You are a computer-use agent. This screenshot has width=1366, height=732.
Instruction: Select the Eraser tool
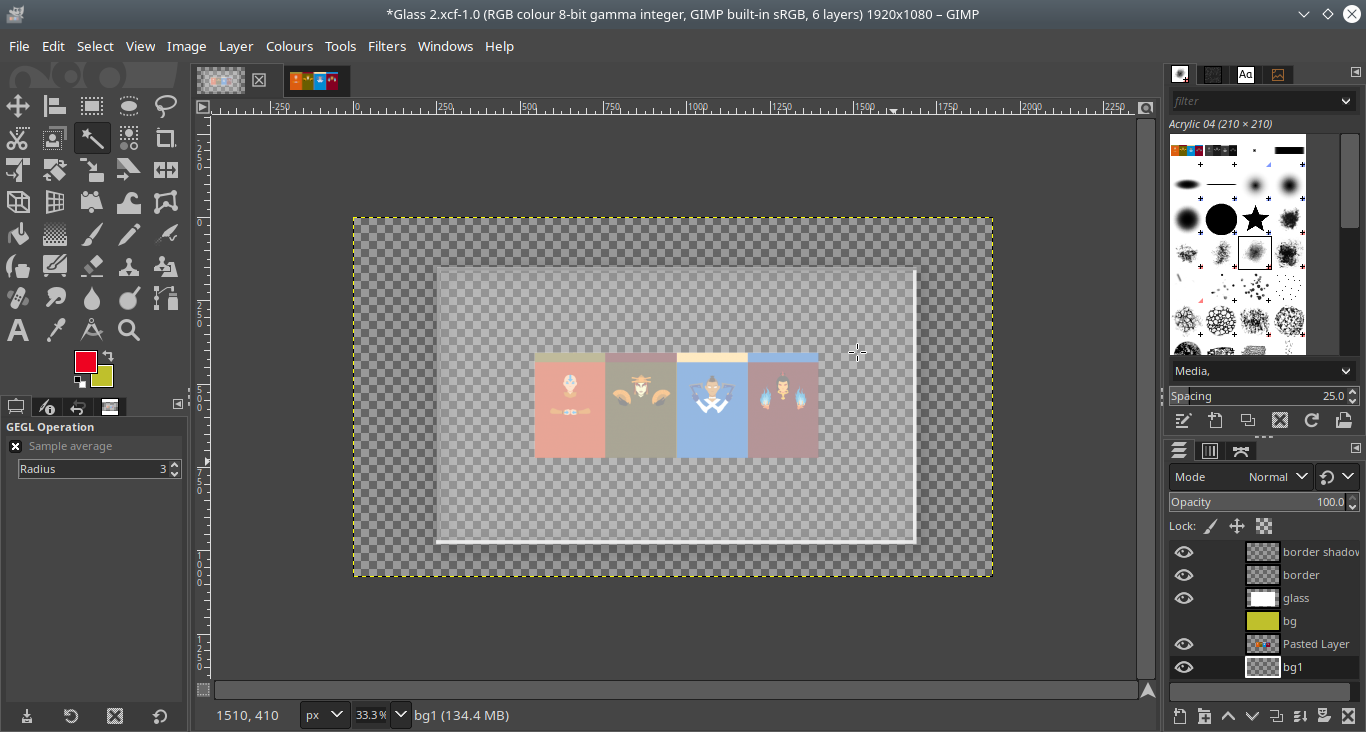coord(92,266)
